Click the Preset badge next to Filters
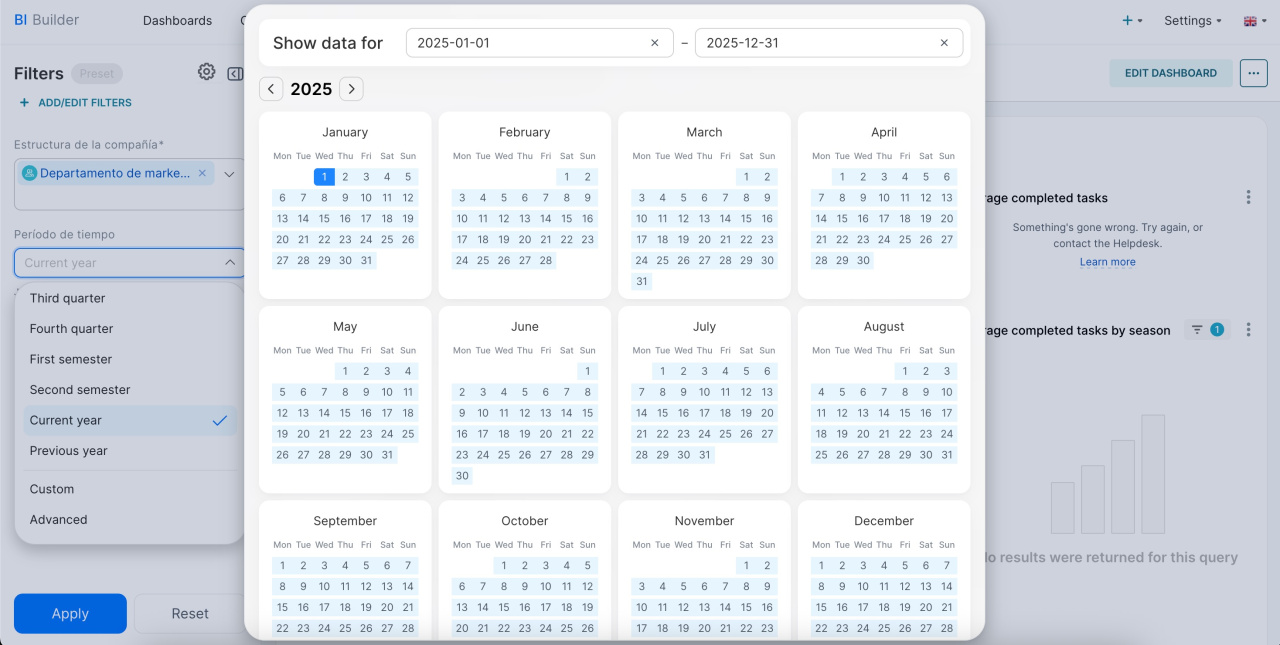The image size is (1280, 645). pos(97,73)
